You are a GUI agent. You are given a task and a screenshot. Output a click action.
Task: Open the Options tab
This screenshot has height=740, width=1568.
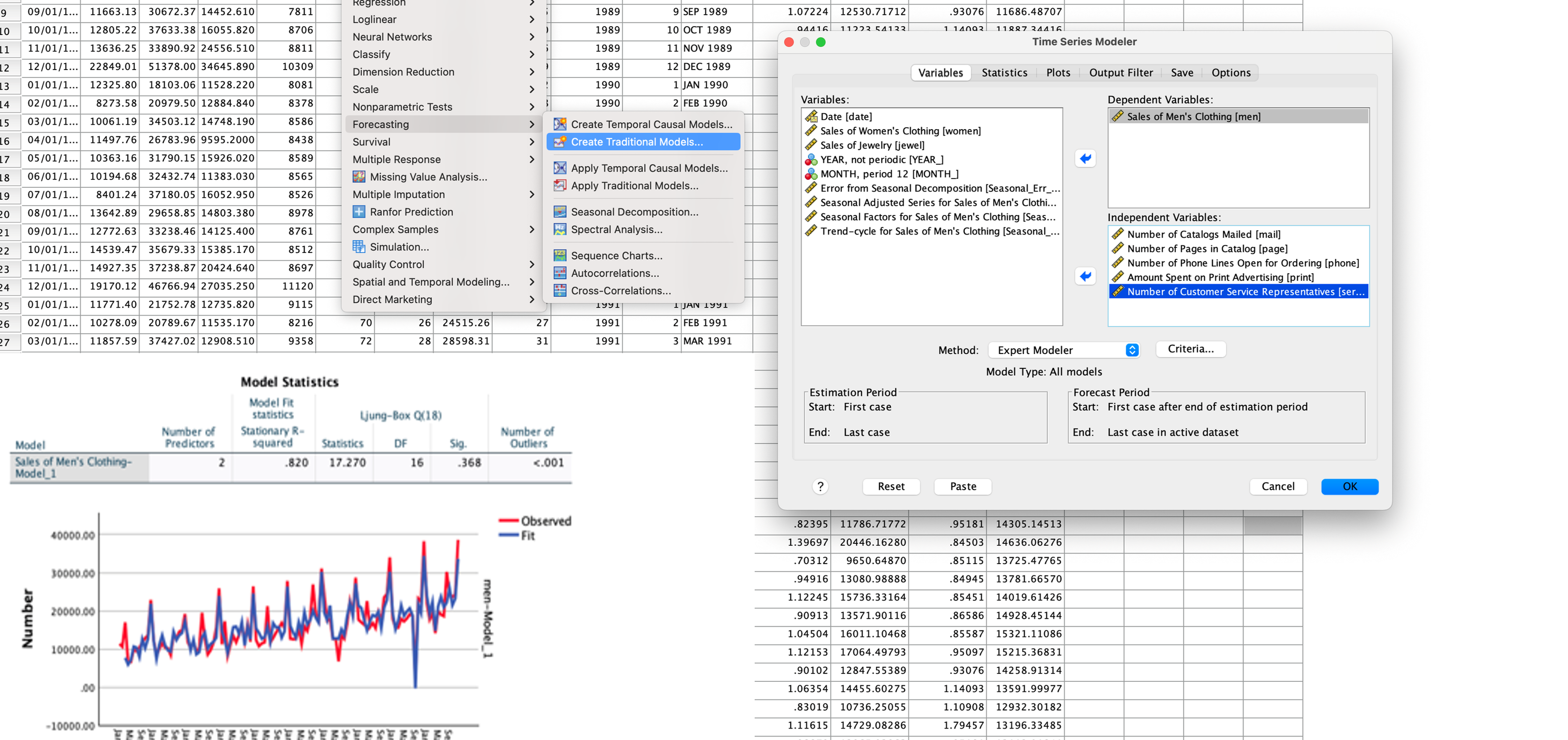point(1231,72)
